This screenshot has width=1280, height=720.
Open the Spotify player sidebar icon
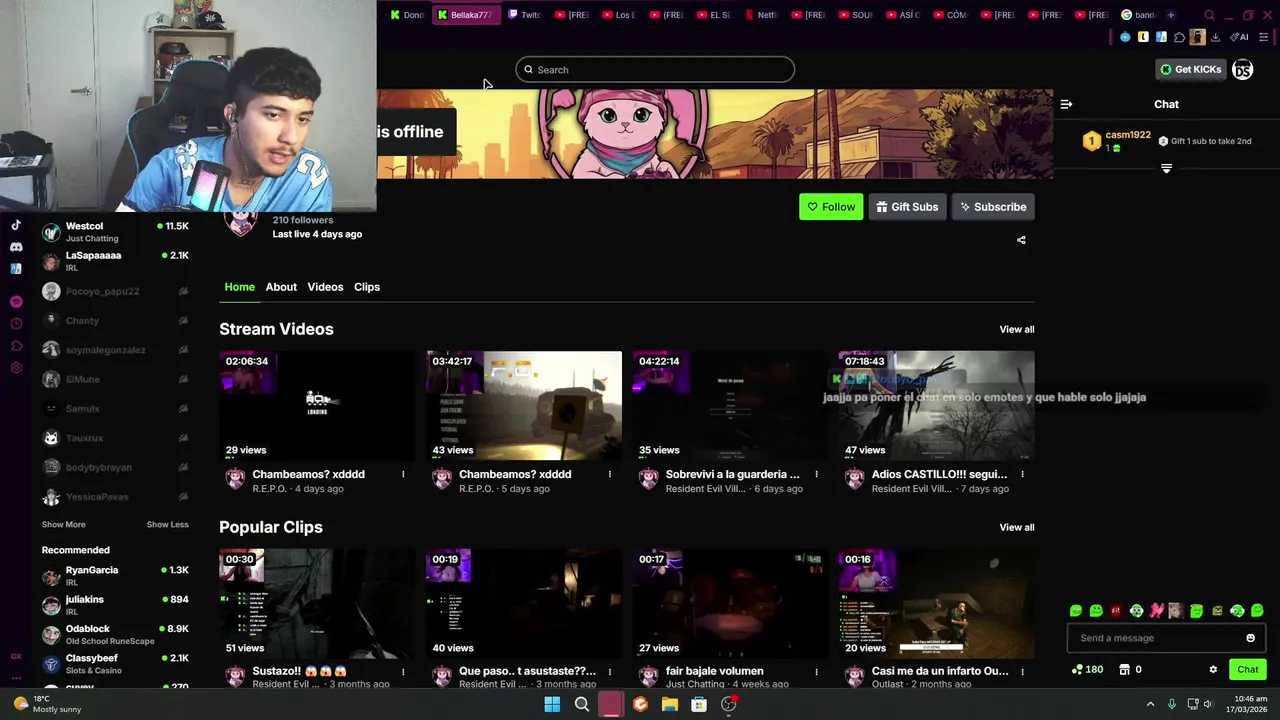(16, 301)
